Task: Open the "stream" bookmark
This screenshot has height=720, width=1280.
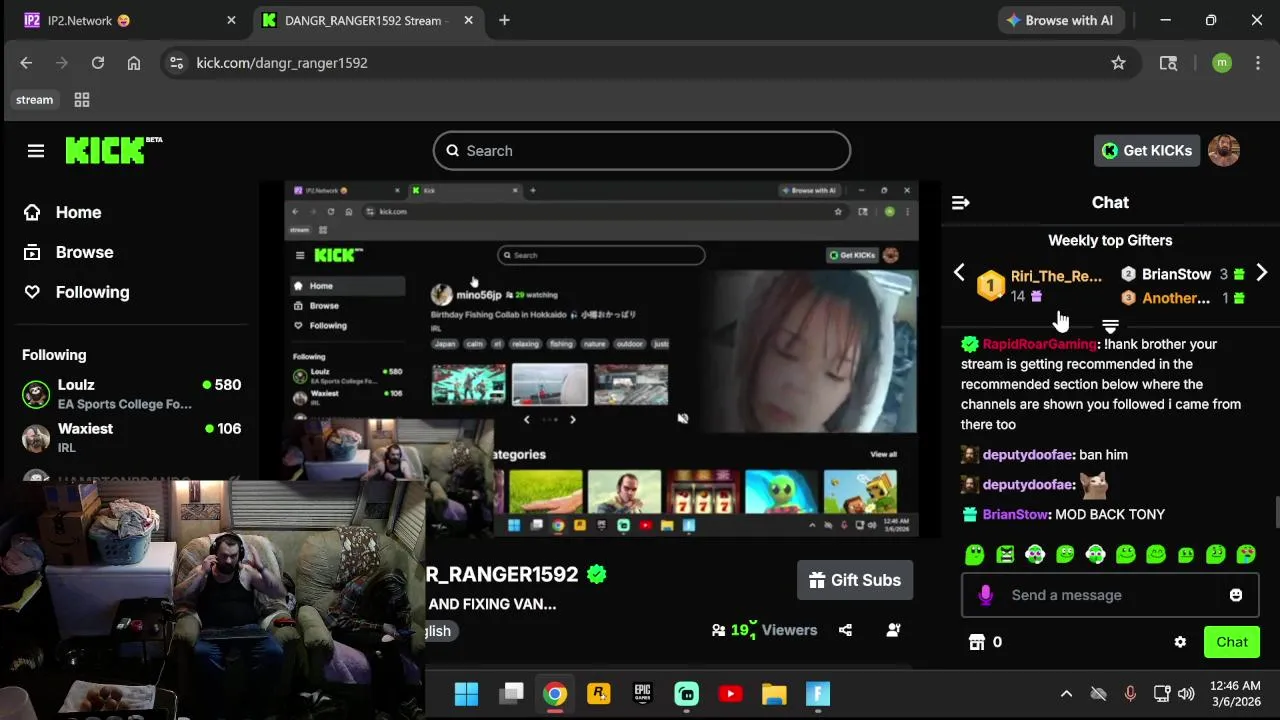Action: pos(34,100)
